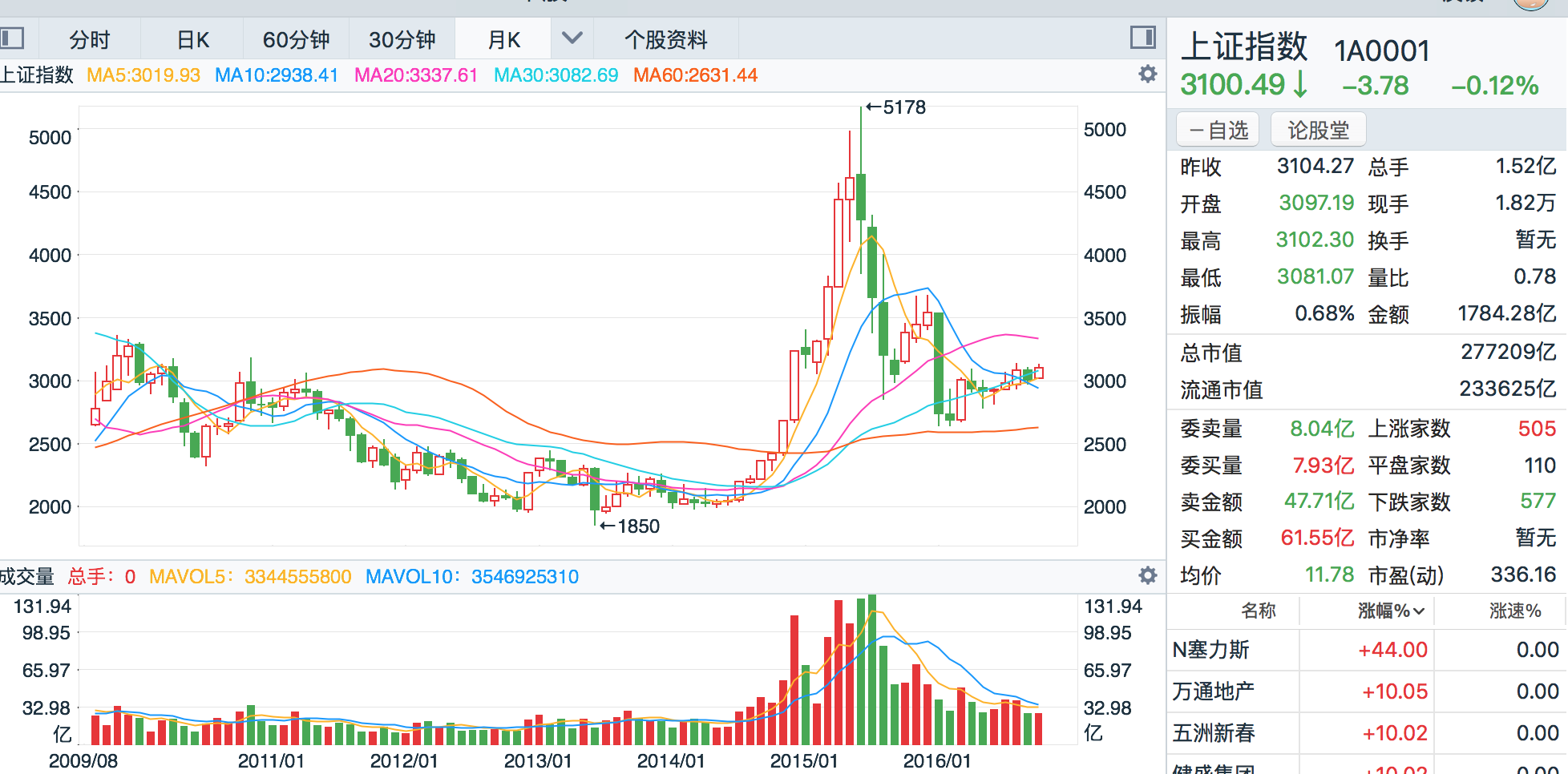Image resolution: width=1568 pixels, height=774 pixels.
Task: Click the MA5:3019.93 indicator label
Action: (x=143, y=75)
